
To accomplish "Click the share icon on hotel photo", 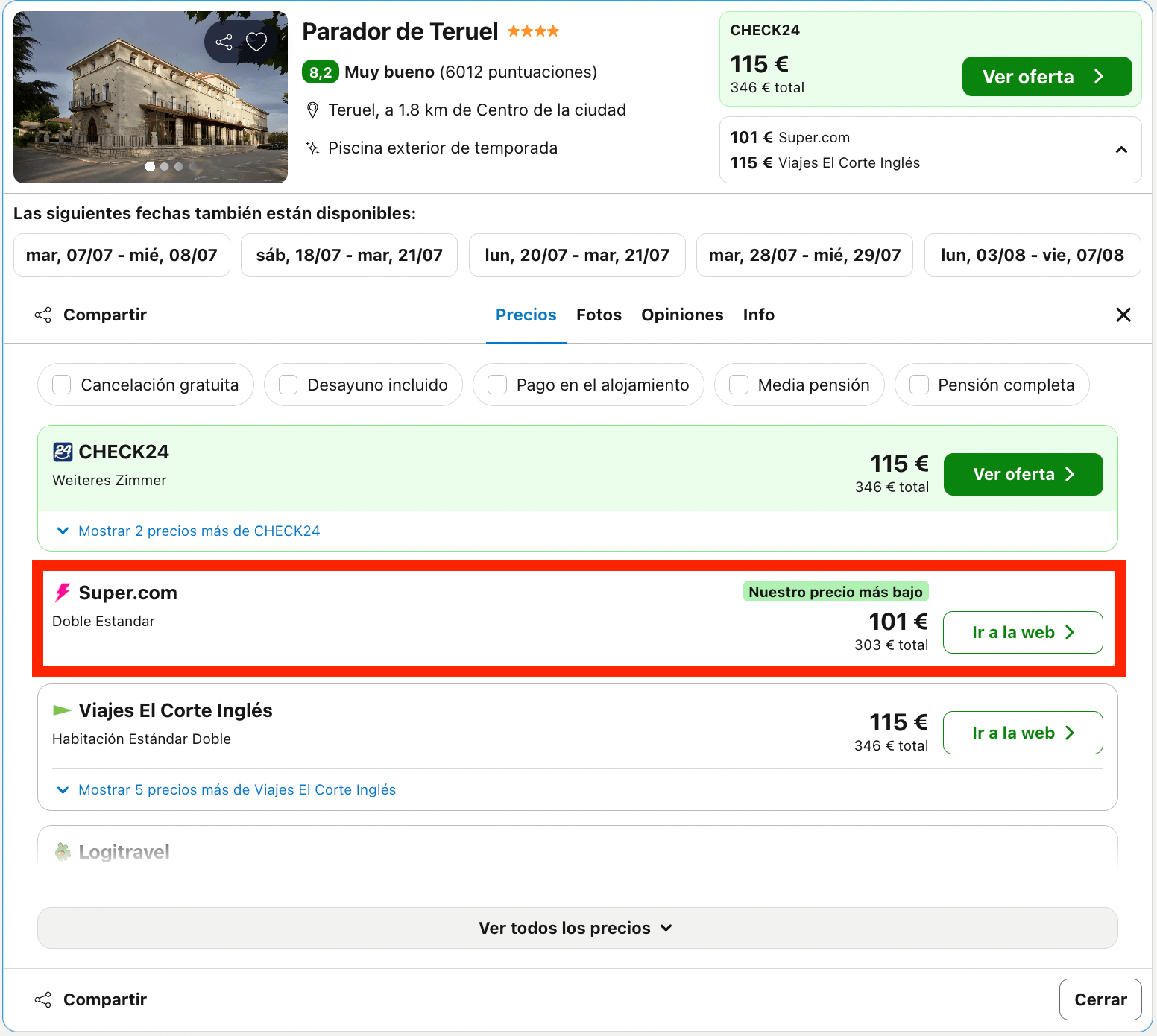I will [x=224, y=42].
